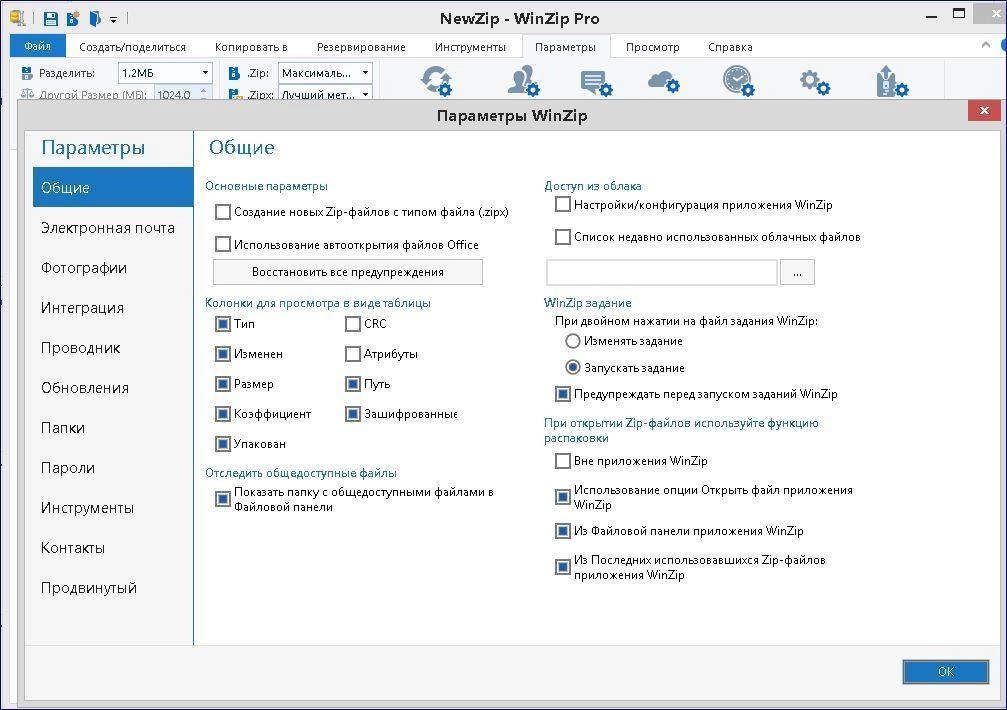Click the OK button
This screenshot has width=1007, height=710.
pos(945,671)
